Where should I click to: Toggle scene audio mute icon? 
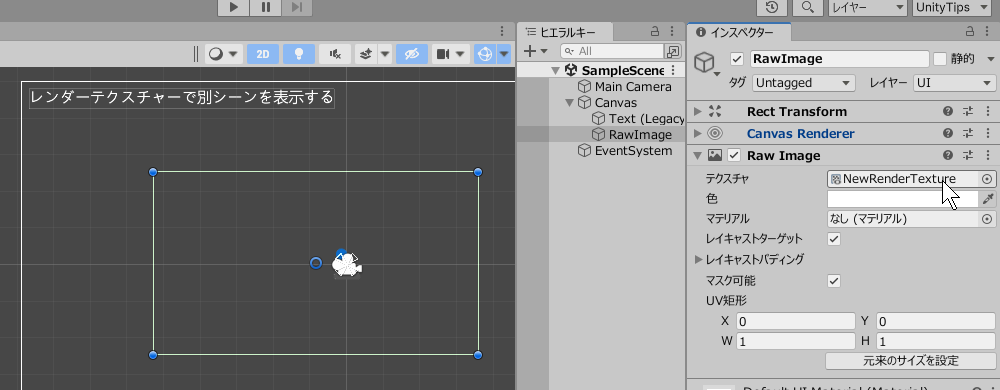click(x=335, y=54)
